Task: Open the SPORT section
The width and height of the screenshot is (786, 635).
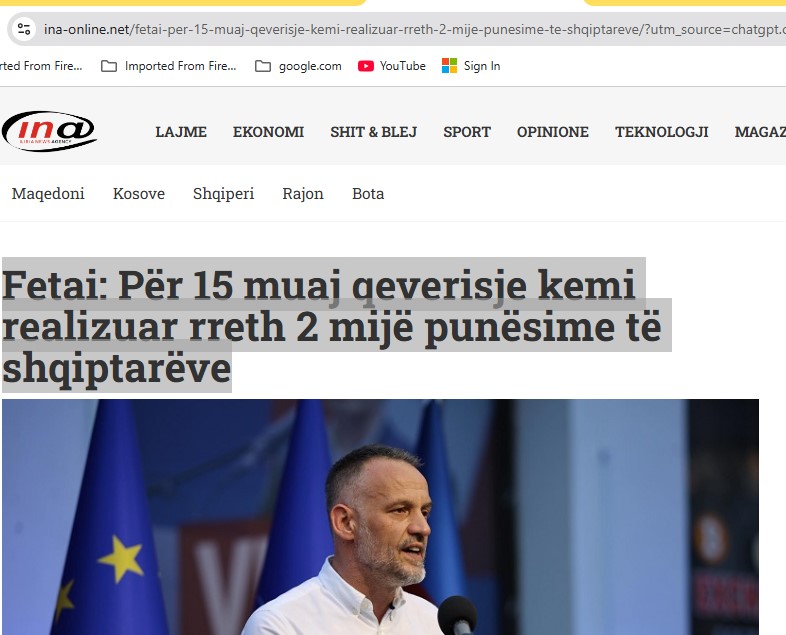Action: (467, 132)
